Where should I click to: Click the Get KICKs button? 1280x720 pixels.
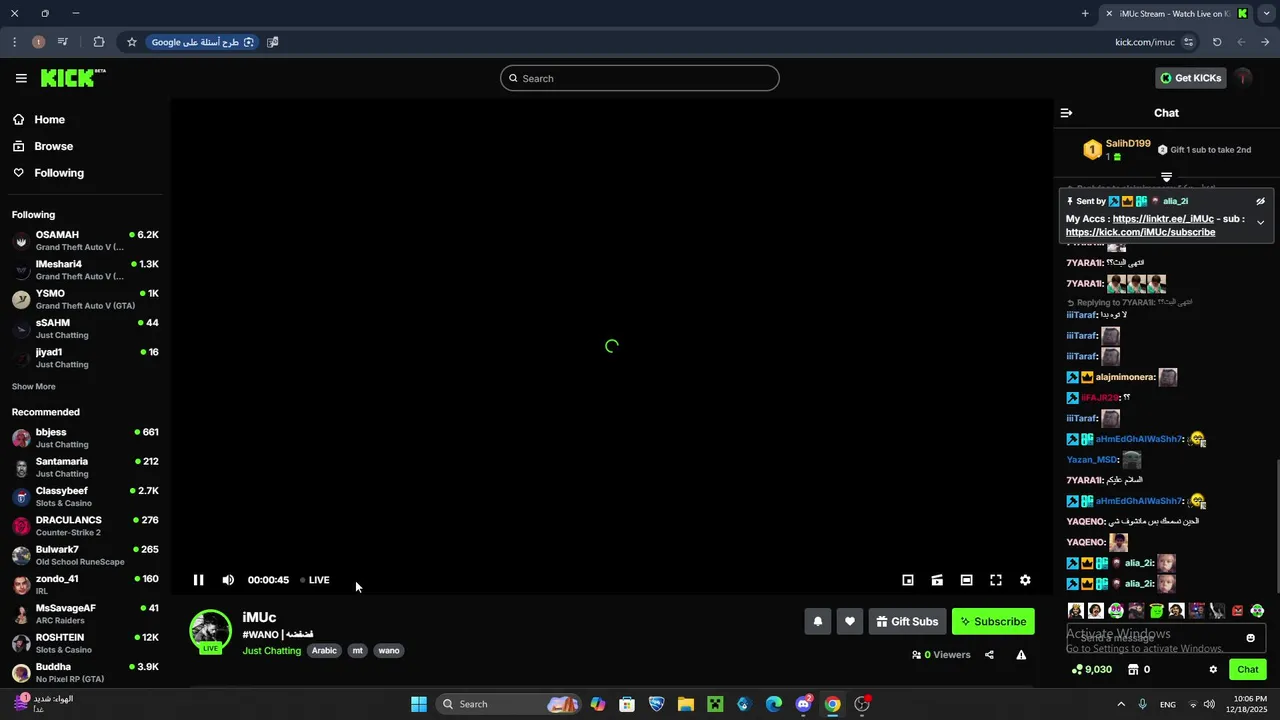(1190, 78)
